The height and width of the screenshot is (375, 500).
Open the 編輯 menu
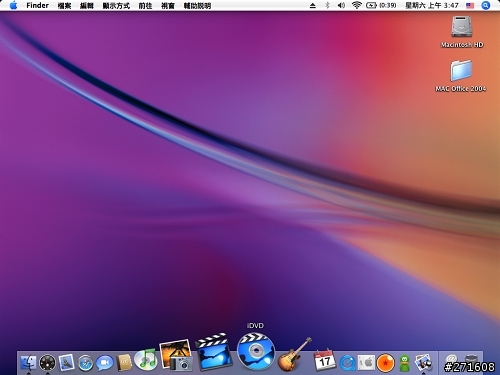pos(87,6)
